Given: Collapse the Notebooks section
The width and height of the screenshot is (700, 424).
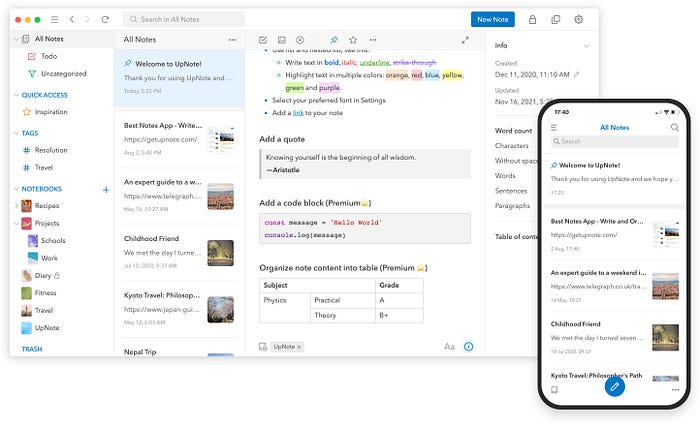Looking at the screenshot, I should pyautogui.click(x=16, y=189).
